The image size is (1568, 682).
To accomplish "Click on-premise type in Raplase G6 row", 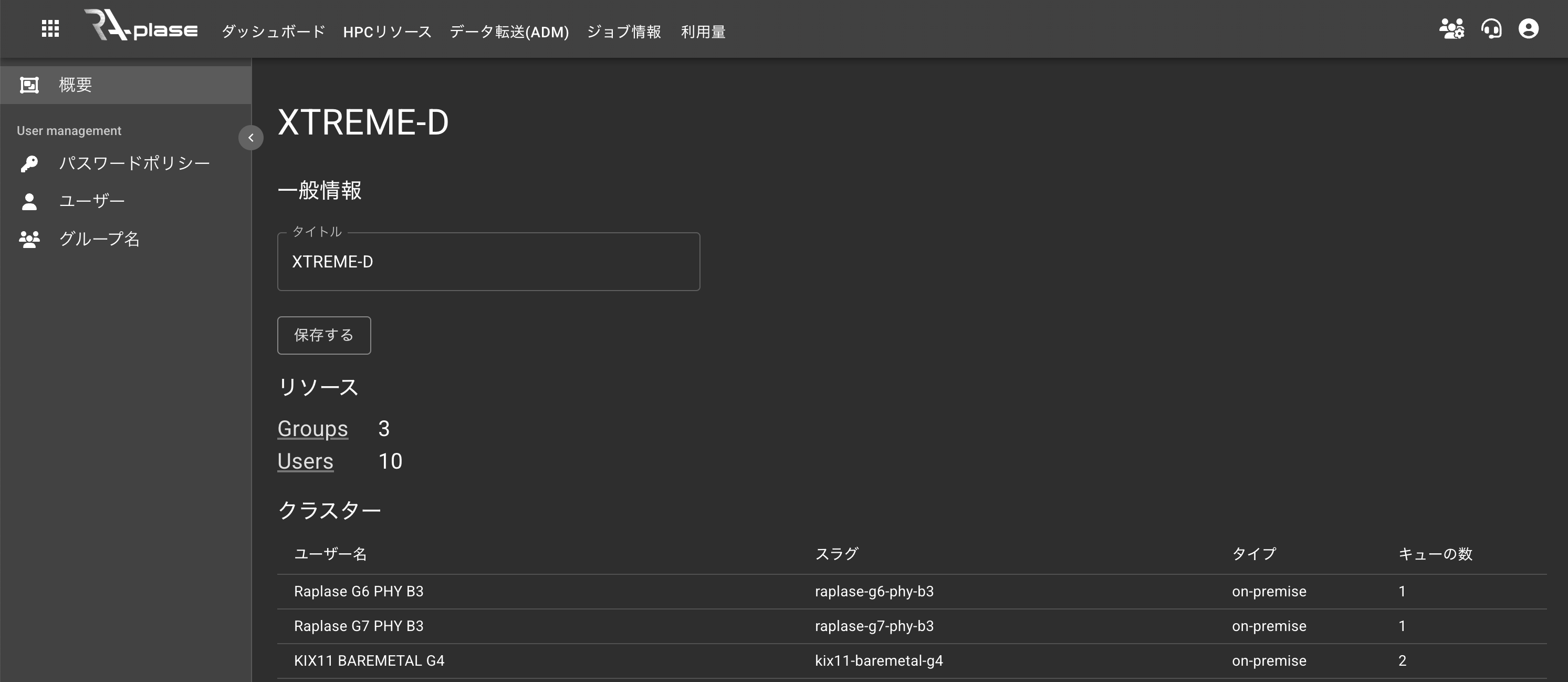I will (1269, 591).
